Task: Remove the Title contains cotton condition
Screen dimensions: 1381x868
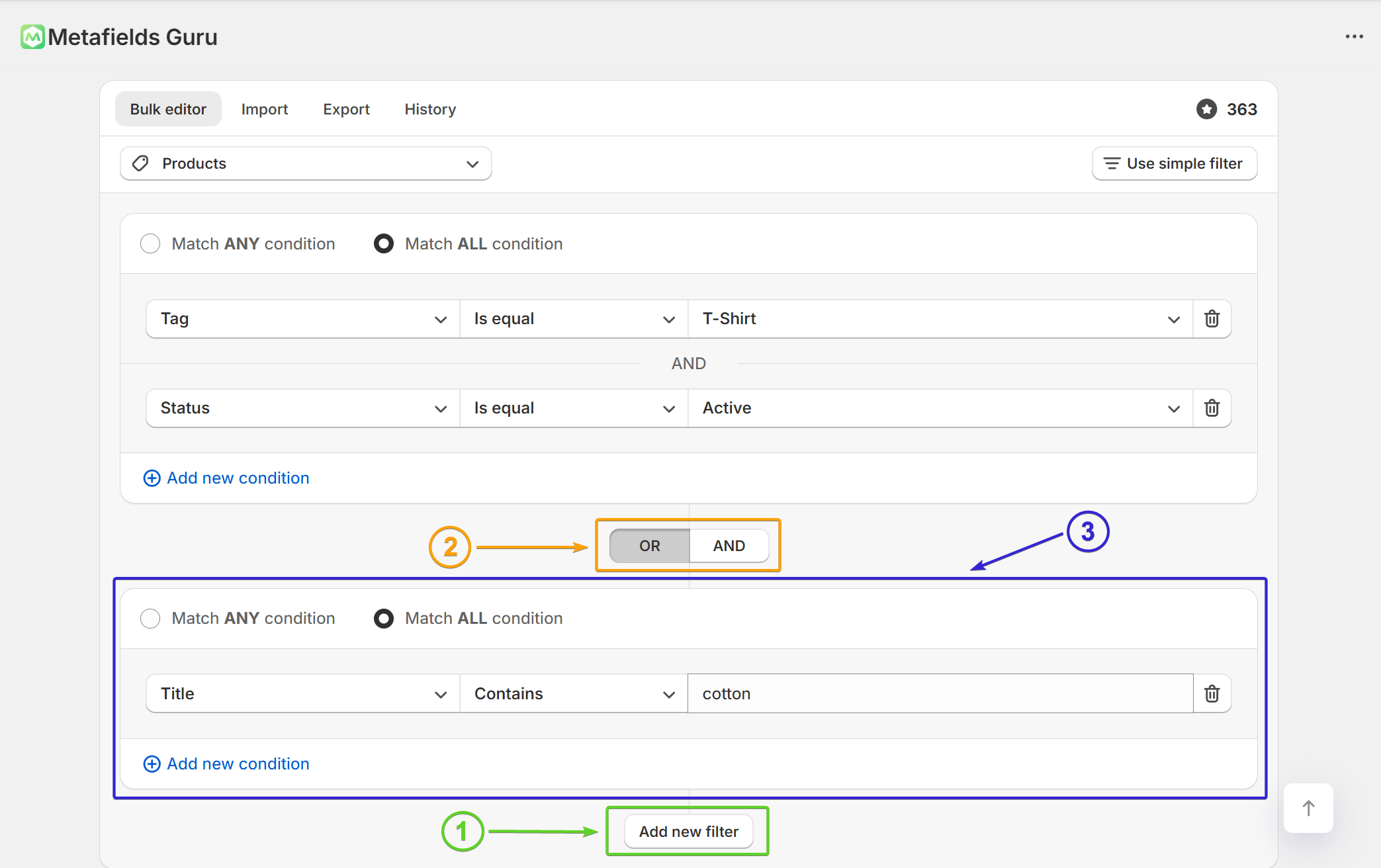Action: (x=1212, y=694)
